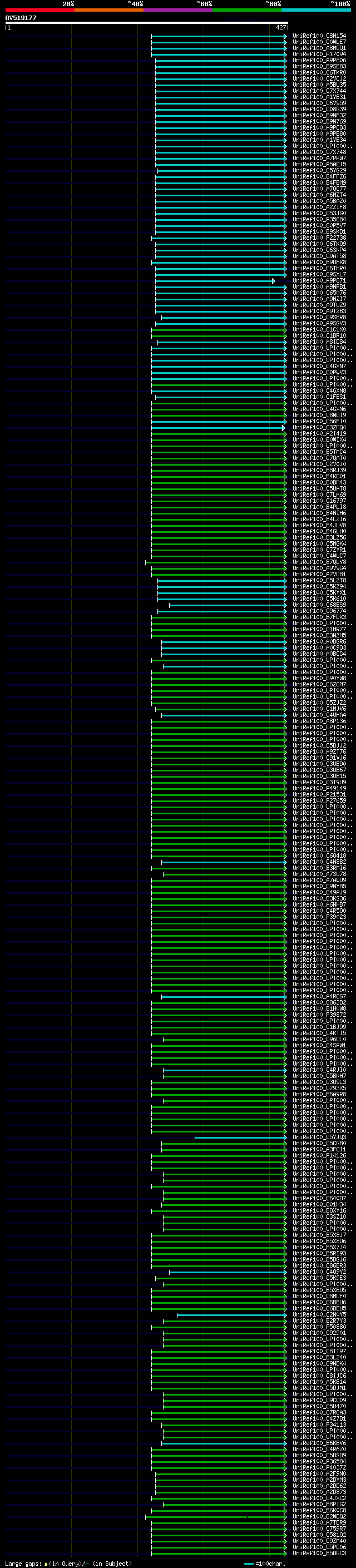Click the arrowhead on the UniRef100_A9P871 row

point(273,280)
